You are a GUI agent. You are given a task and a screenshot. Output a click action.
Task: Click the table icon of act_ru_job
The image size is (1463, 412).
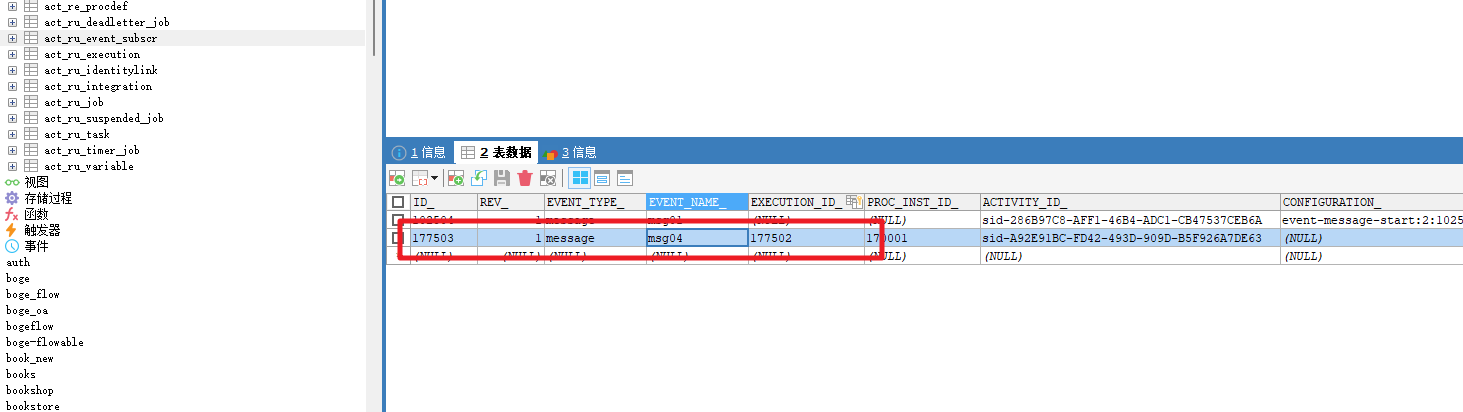(31, 102)
